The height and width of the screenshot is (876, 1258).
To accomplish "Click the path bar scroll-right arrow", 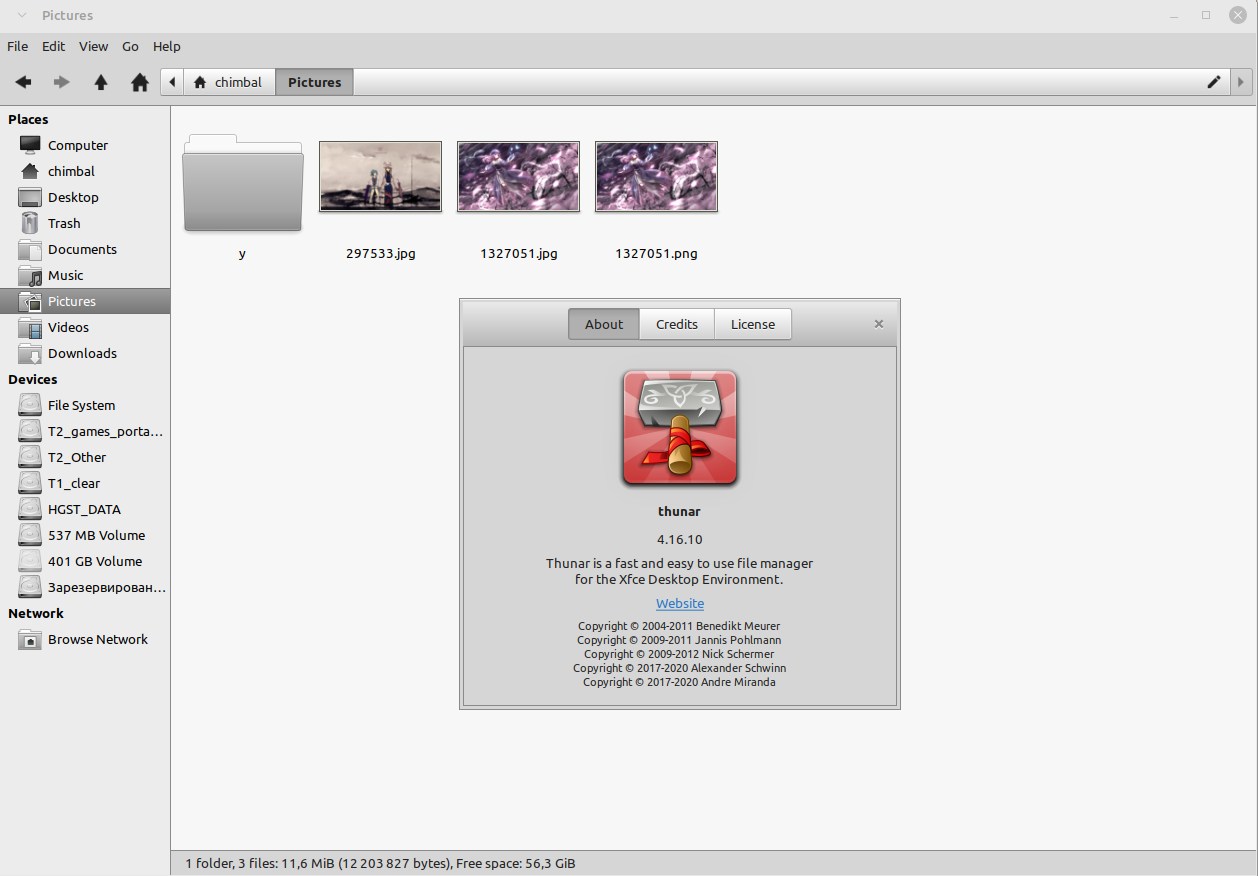I will coord(1241,82).
